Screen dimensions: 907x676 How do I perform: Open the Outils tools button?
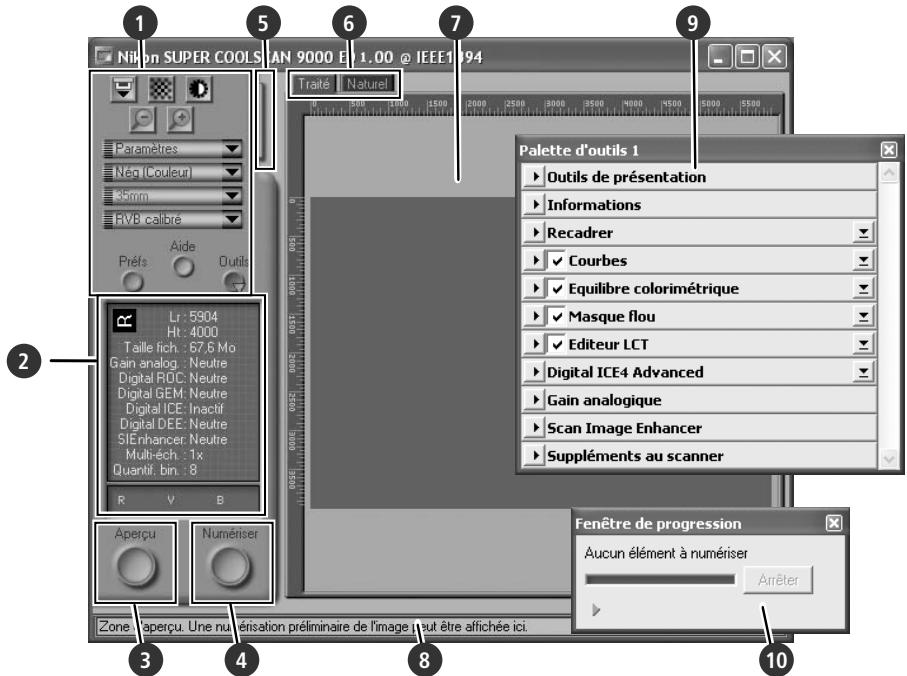pyautogui.click(x=233, y=281)
